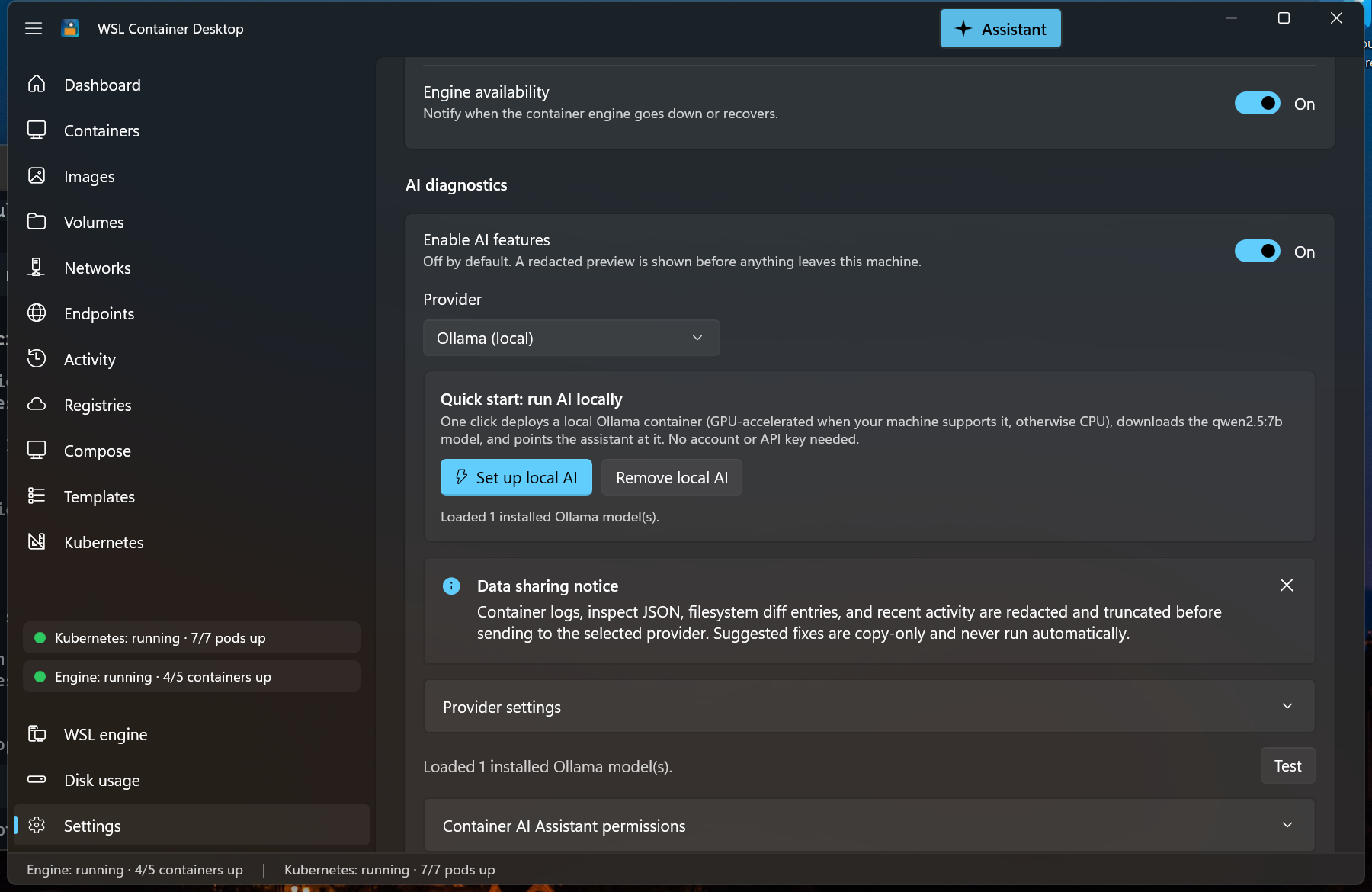Click the Test provider button
The height and width of the screenshot is (892, 1372).
click(x=1287, y=766)
